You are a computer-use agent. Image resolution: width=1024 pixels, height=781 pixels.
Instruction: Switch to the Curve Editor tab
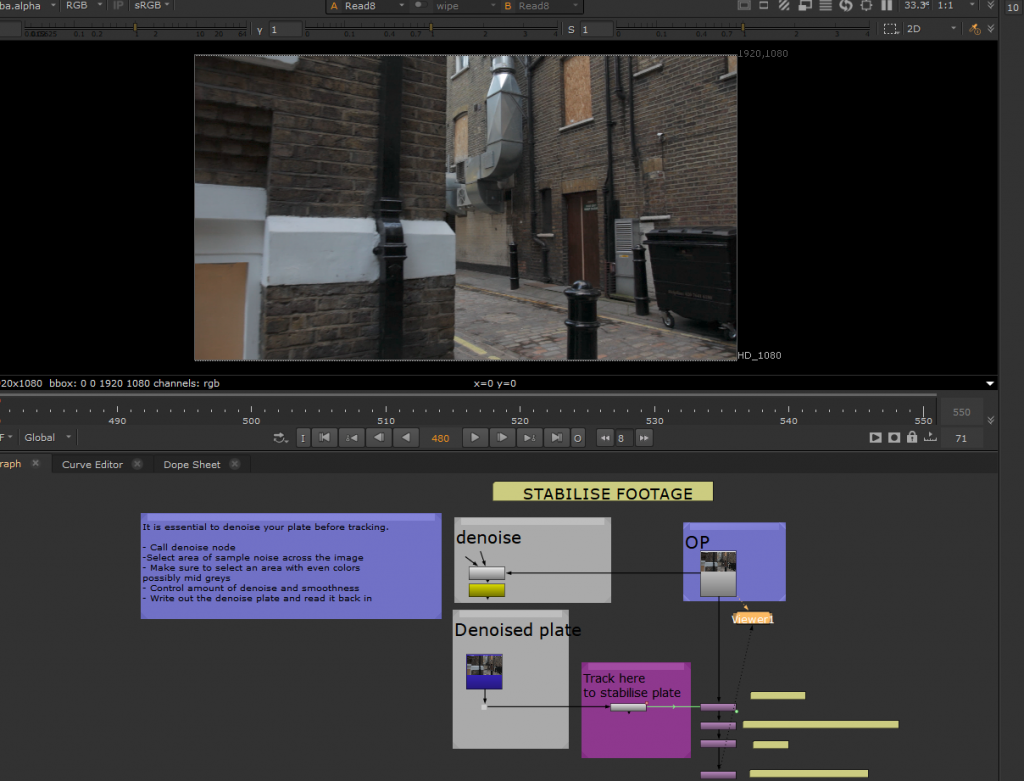[92, 464]
